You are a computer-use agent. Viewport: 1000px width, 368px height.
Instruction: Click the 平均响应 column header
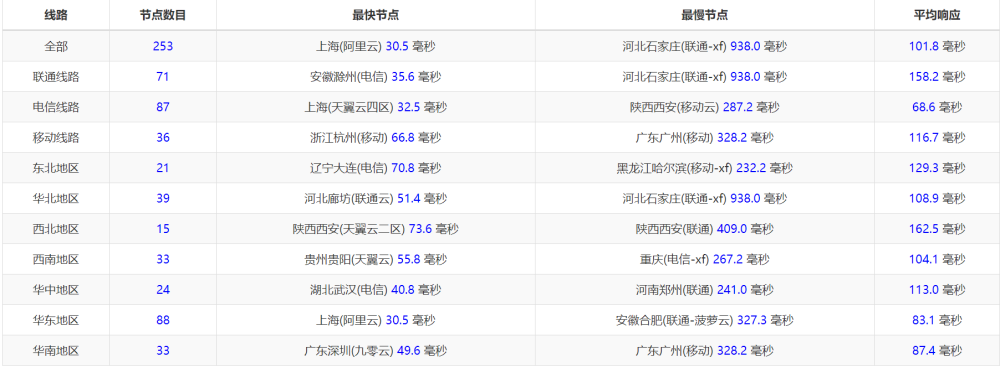click(937, 16)
